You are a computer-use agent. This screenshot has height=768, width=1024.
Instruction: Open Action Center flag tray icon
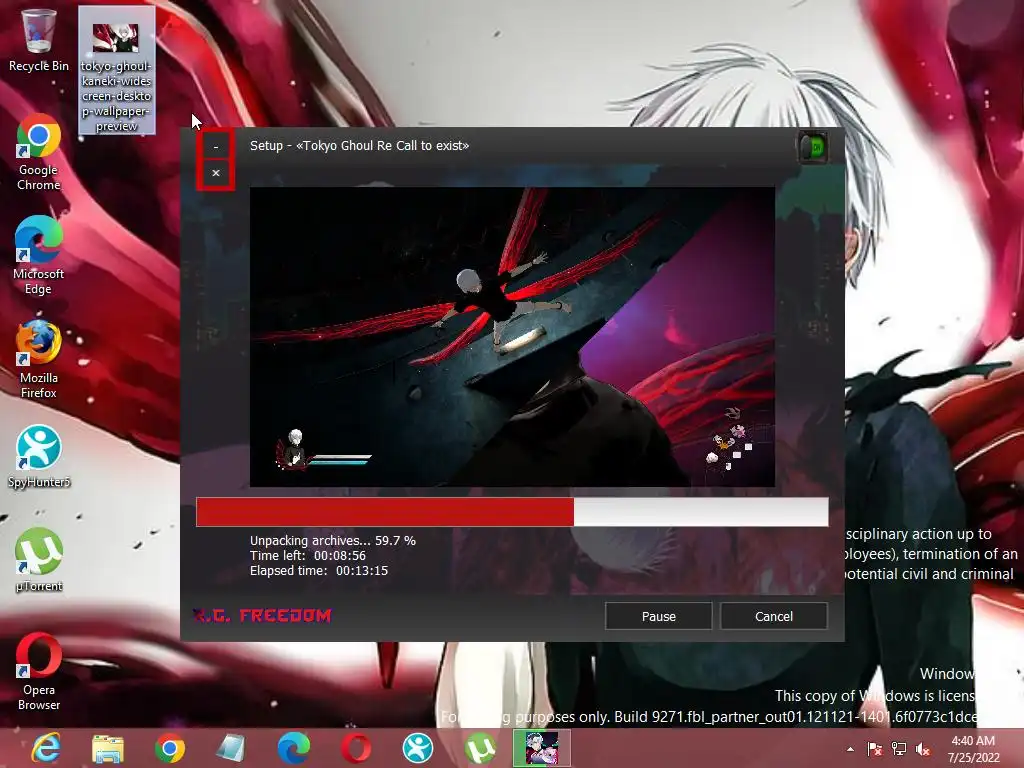pyautogui.click(x=874, y=749)
